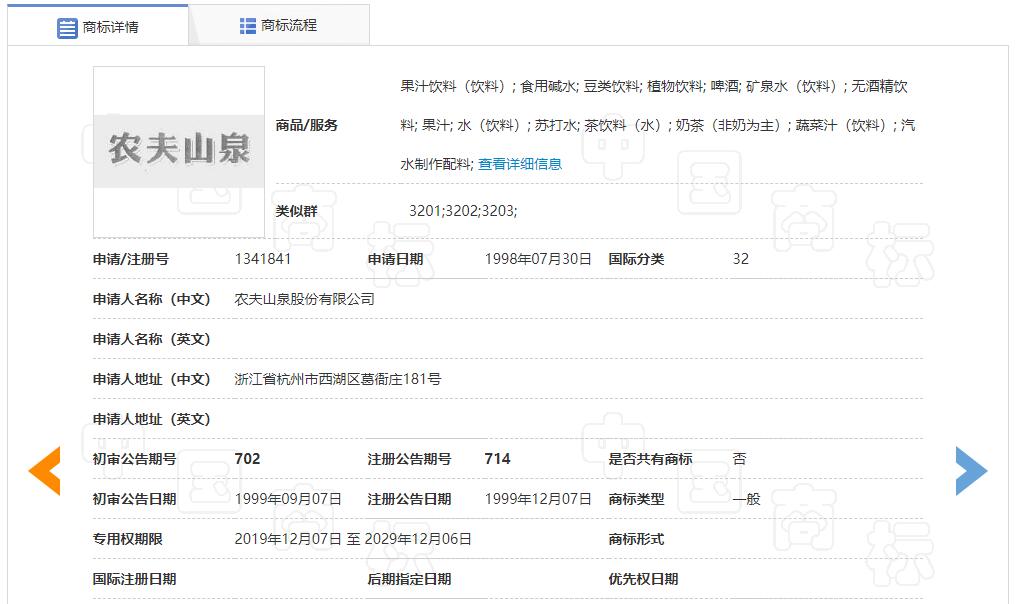Click the 注册公告日期 label

(x=409, y=499)
